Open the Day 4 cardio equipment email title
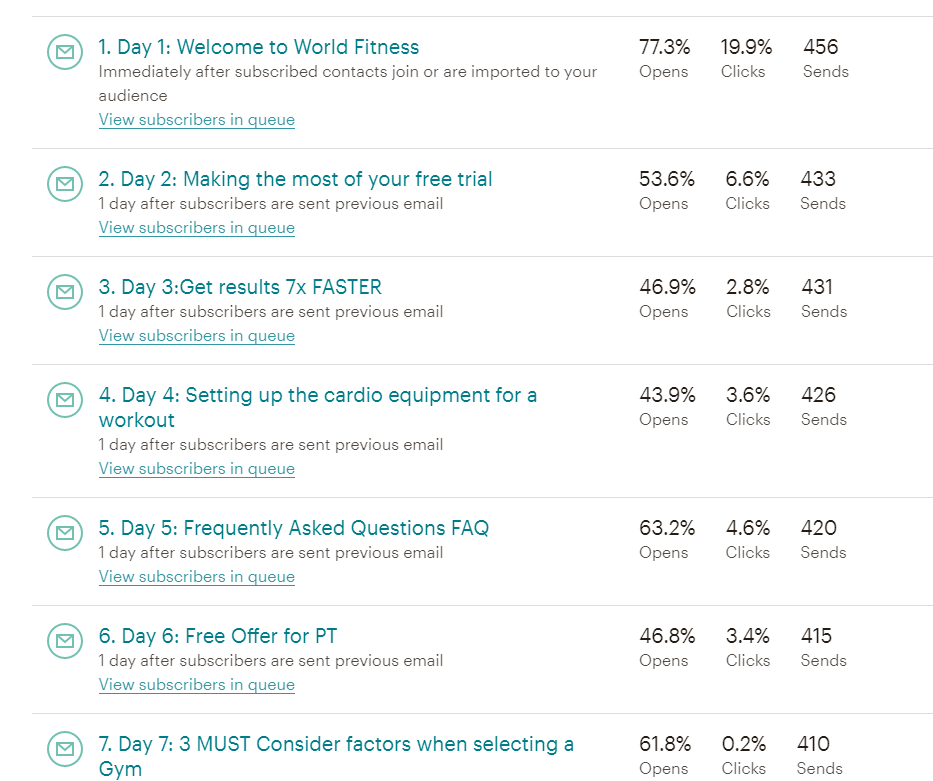This screenshot has height=781, width=933. pos(317,395)
